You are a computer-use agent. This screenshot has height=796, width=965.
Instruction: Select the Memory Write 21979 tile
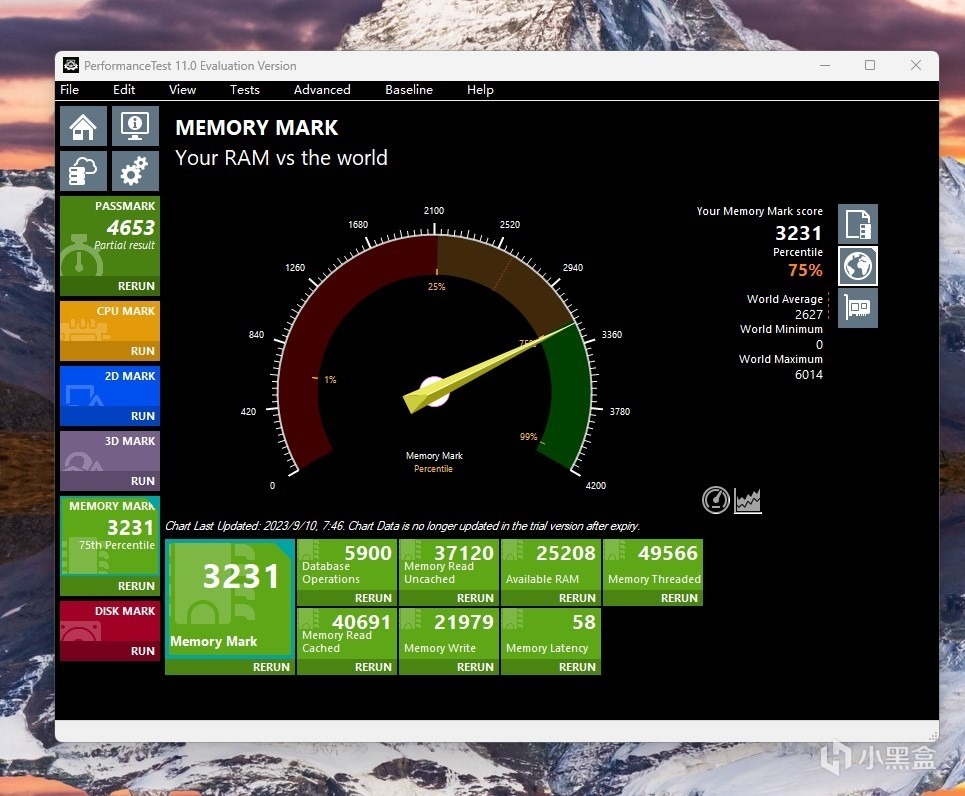[449, 634]
